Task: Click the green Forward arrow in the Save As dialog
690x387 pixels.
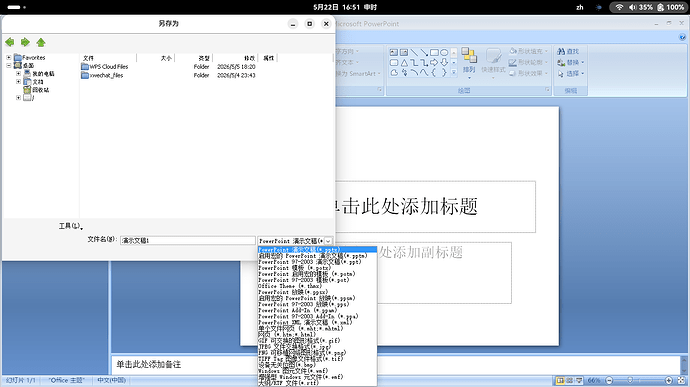Action: pos(25,42)
